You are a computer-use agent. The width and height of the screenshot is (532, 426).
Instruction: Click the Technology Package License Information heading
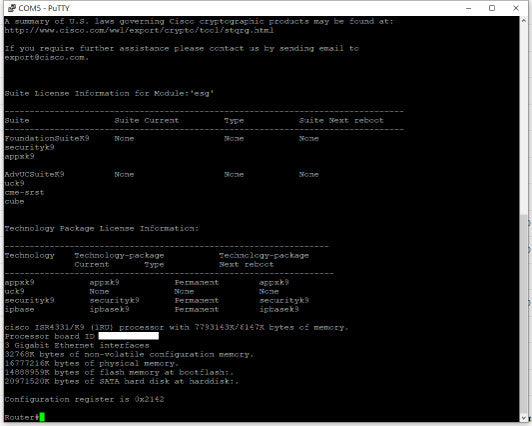(102, 228)
